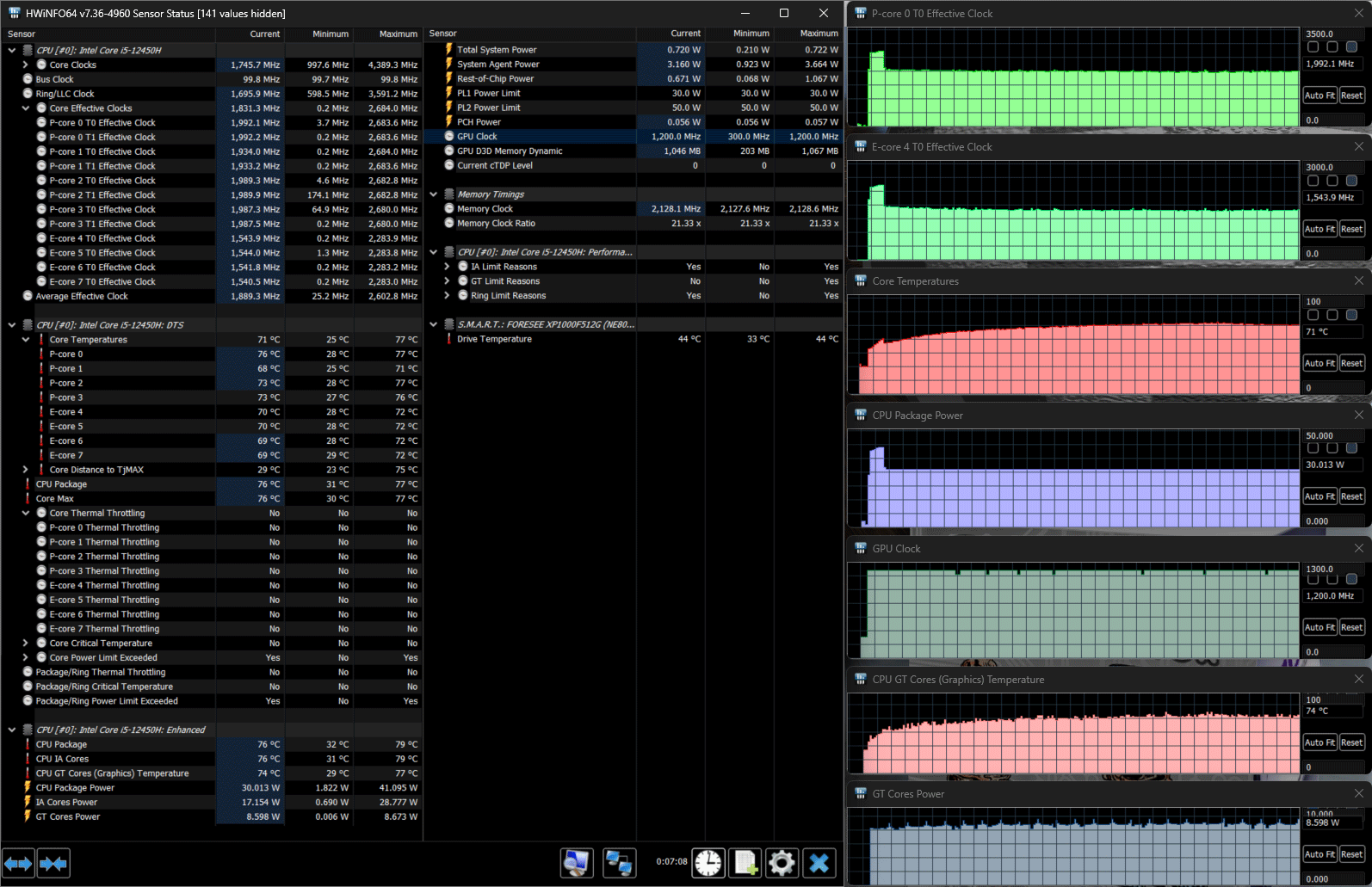Screen dimensions: 1372x887
Task: Close the GT Cores Power graph window
Action: click(1359, 793)
